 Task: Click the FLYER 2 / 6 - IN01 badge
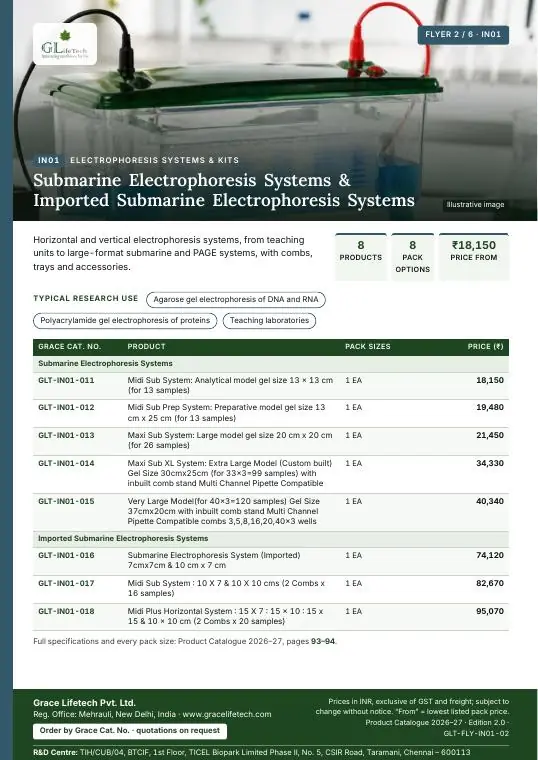(x=463, y=35)
